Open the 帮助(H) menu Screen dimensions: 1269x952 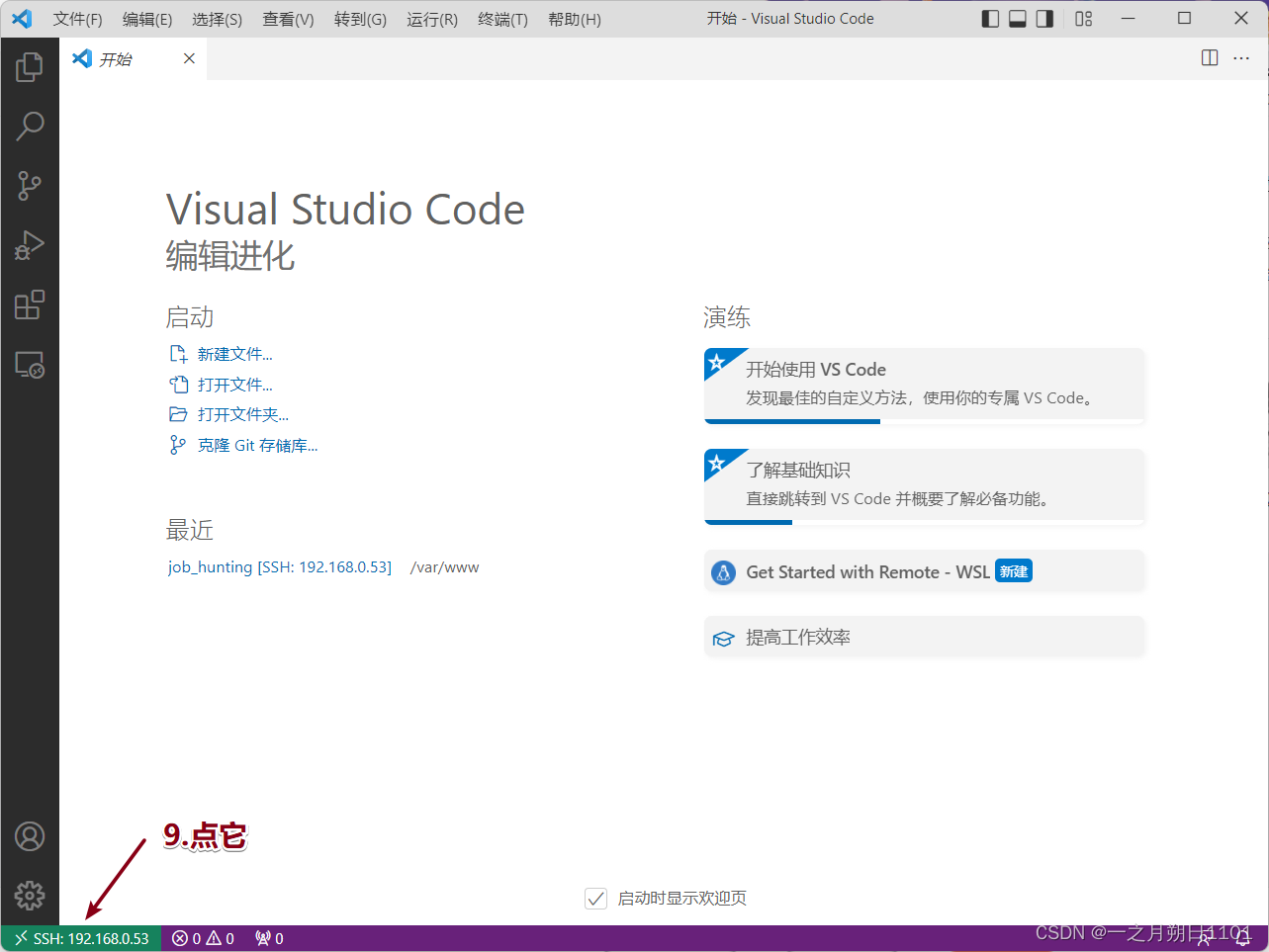(575, 20)
